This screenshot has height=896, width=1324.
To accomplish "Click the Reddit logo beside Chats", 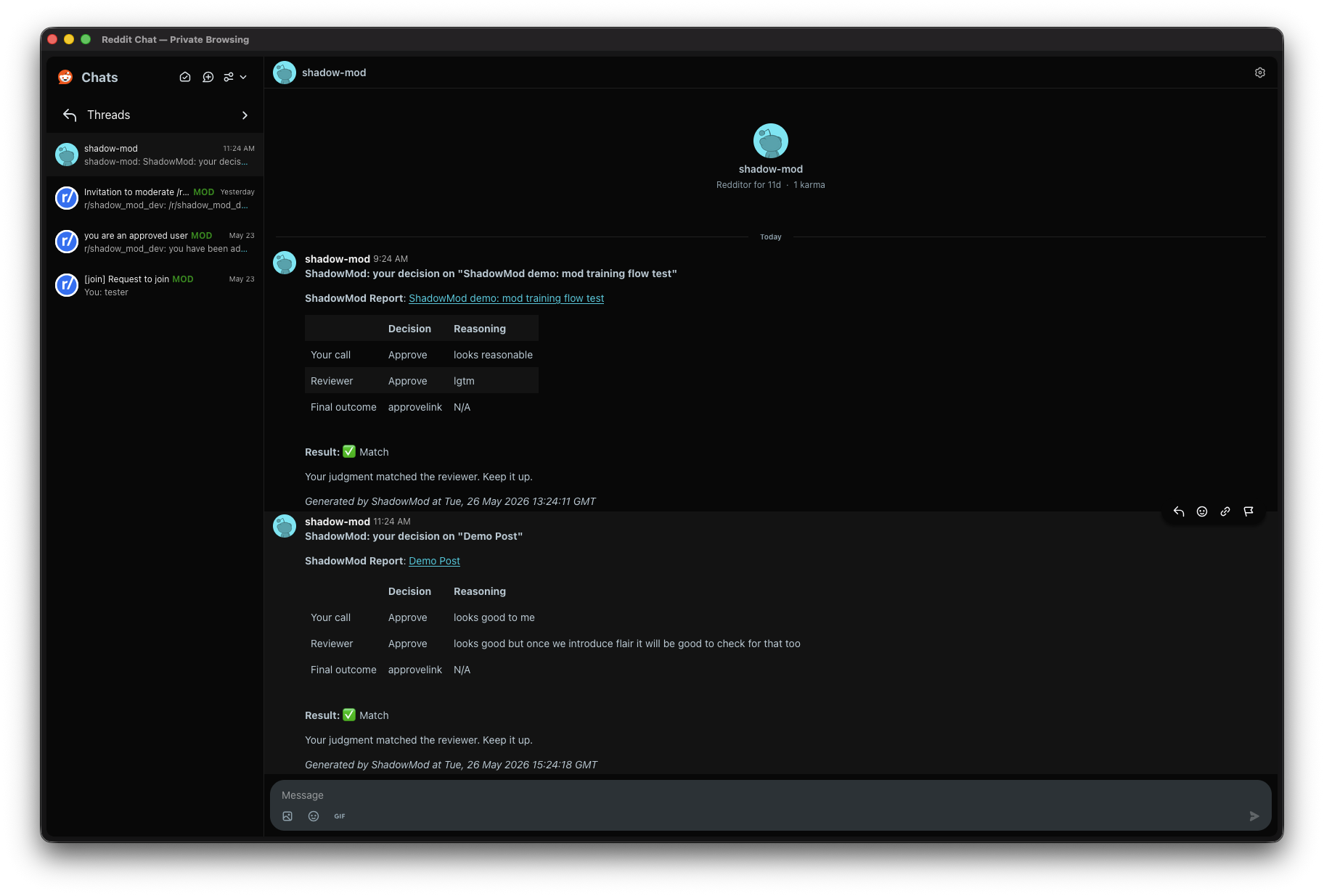I will [x=65, y=77].
